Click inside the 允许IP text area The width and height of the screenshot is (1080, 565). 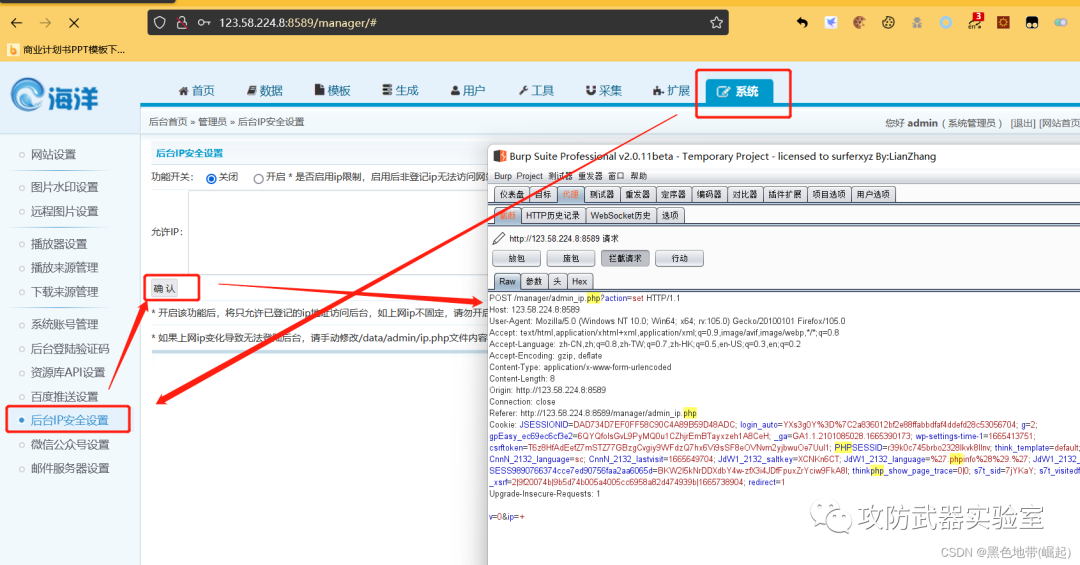[338, 232]
